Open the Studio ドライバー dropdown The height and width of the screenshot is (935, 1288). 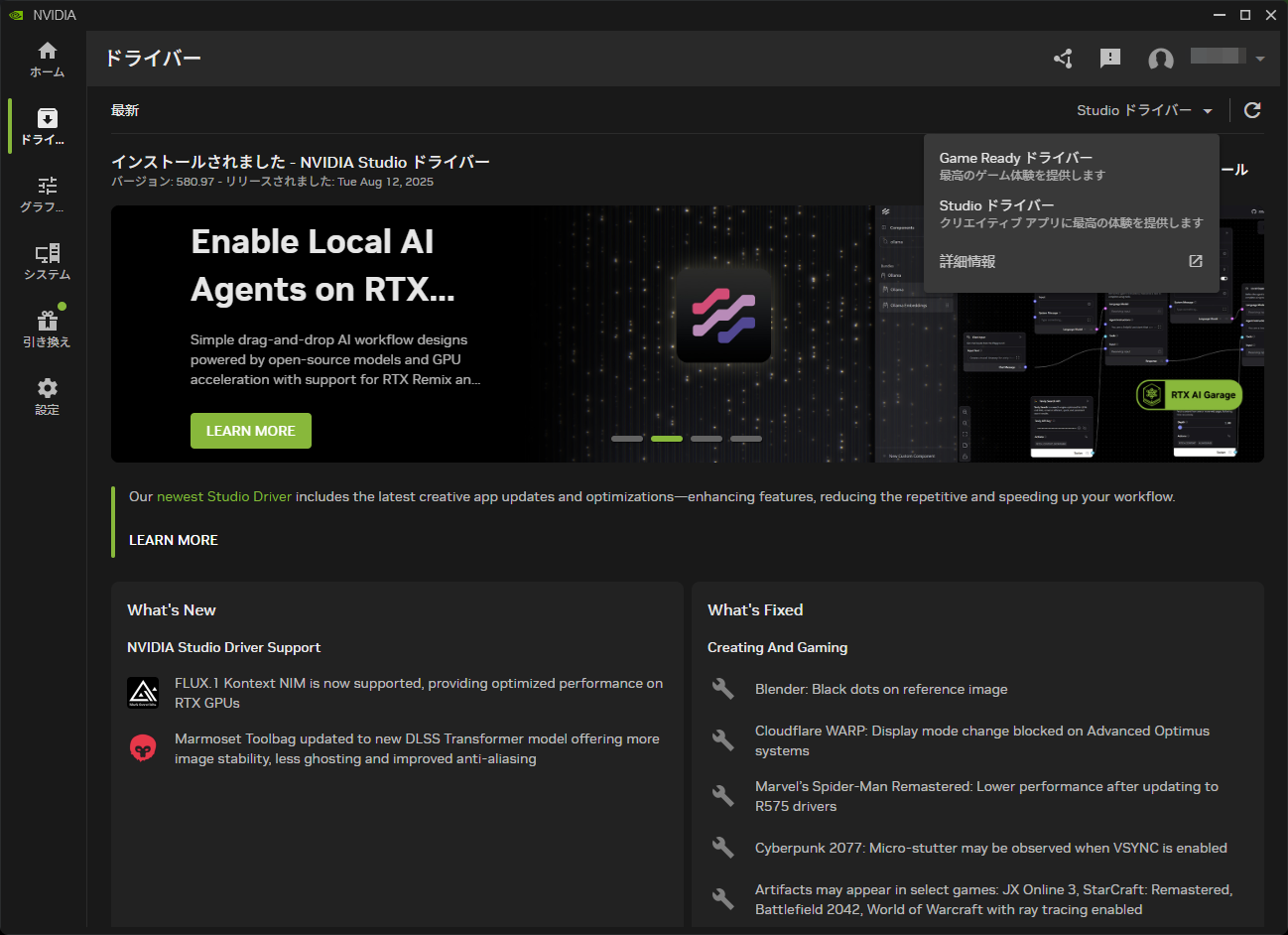pos(1143,110)
